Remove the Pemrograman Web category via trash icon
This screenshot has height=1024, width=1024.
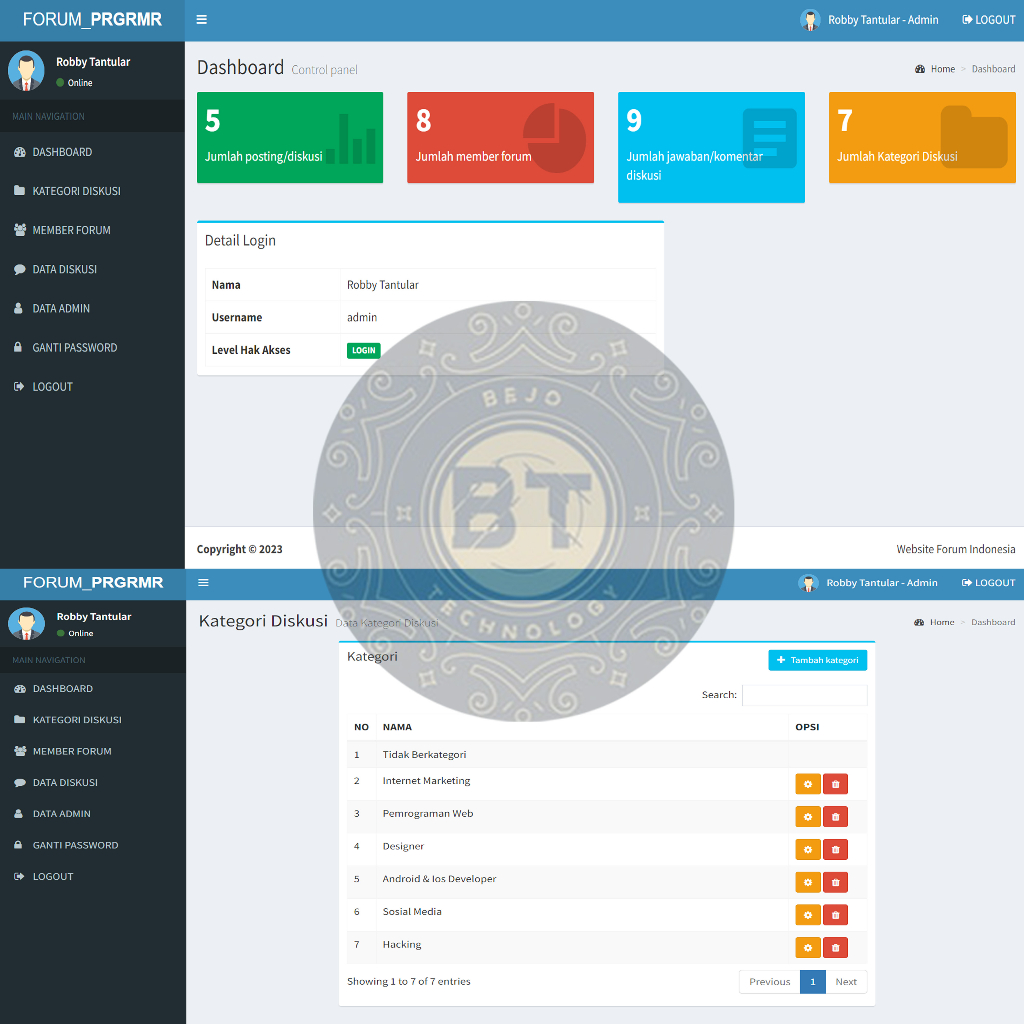point(835,817)
